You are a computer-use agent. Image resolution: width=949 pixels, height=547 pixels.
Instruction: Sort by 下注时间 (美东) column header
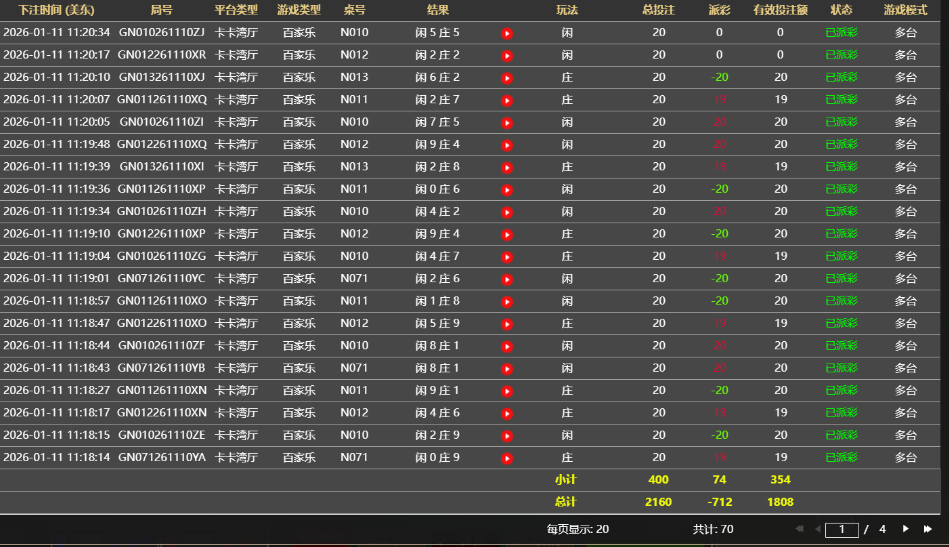coord(56,10)
